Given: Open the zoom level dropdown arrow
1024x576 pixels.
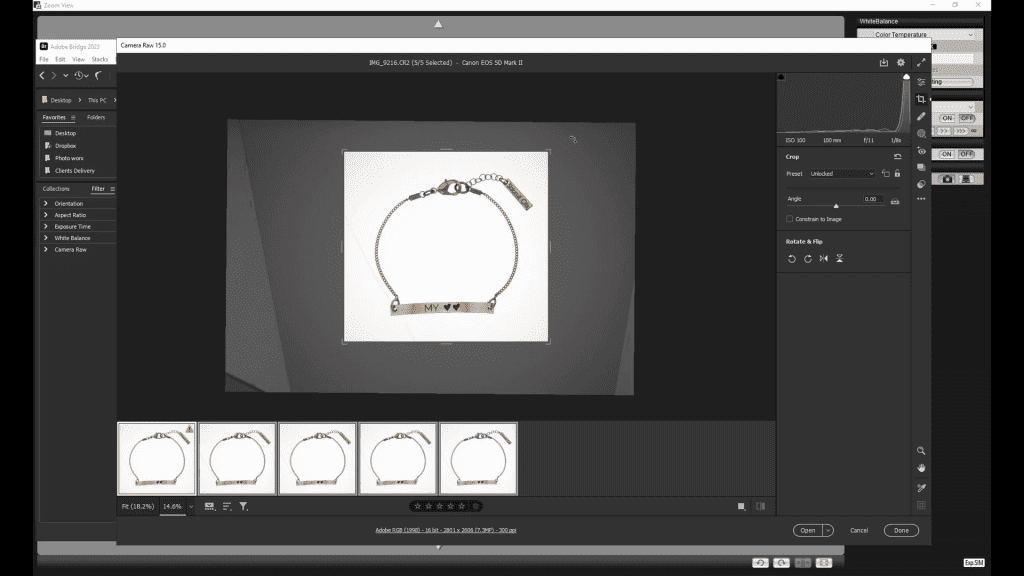Looking at the screenshot, I should pyautogui.click(x=191, y=506).
